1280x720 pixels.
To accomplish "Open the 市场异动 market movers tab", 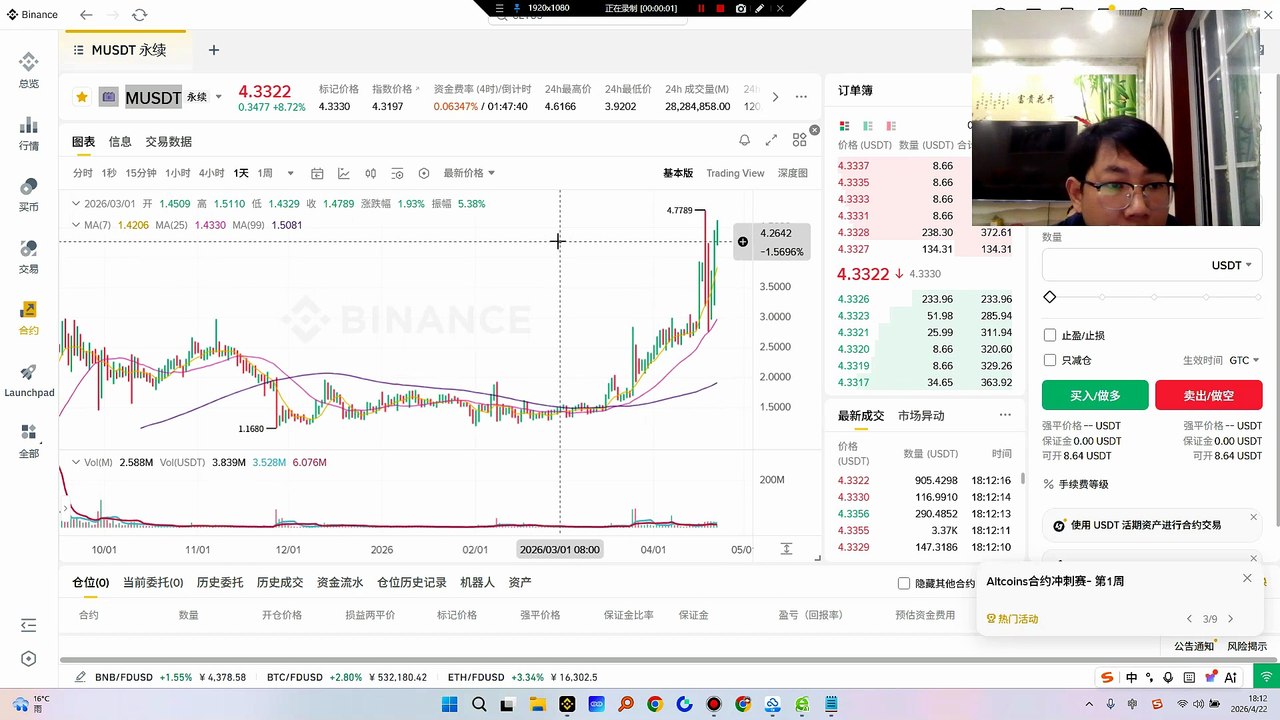I will (x=921, y=415).
